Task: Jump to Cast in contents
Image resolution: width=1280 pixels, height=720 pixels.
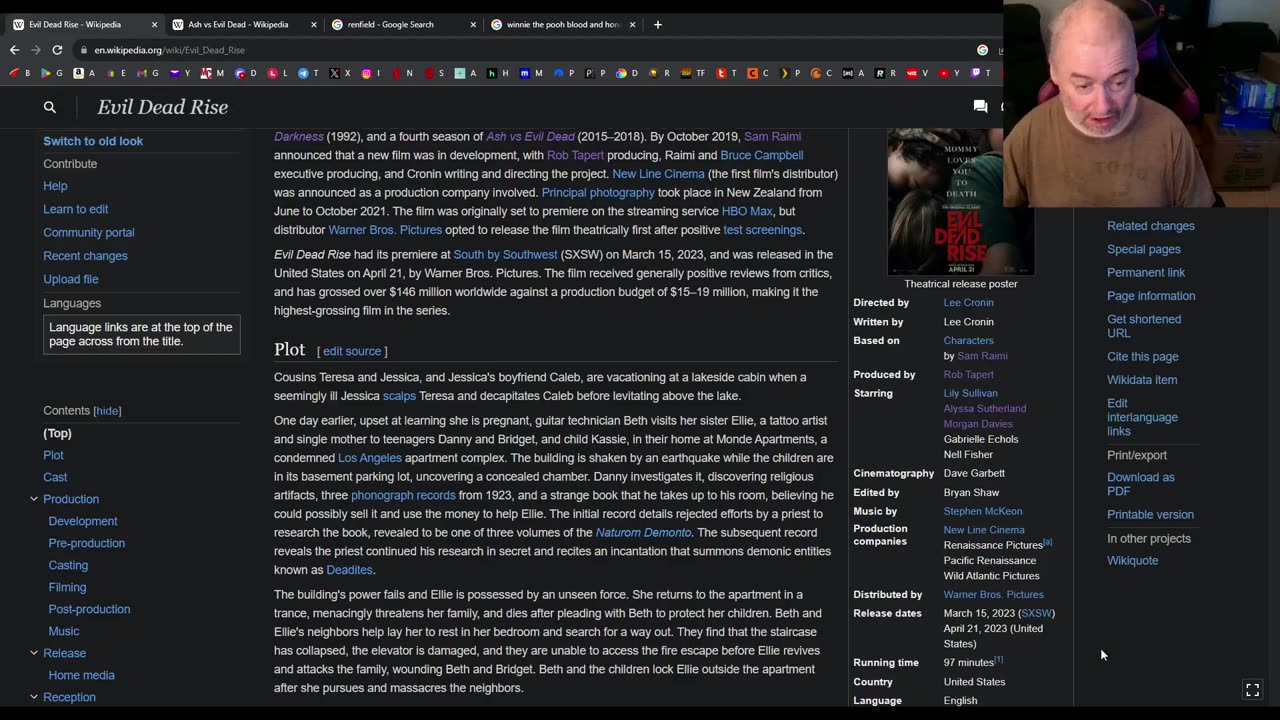Action: (x=55, y=477)
